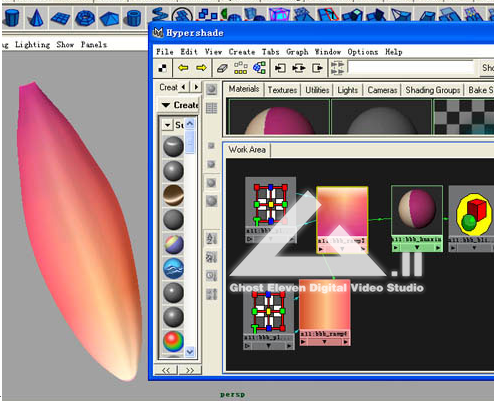Switch to the Shading Groups tab
The image size is (494, 401).
click(x=433, y=90)
